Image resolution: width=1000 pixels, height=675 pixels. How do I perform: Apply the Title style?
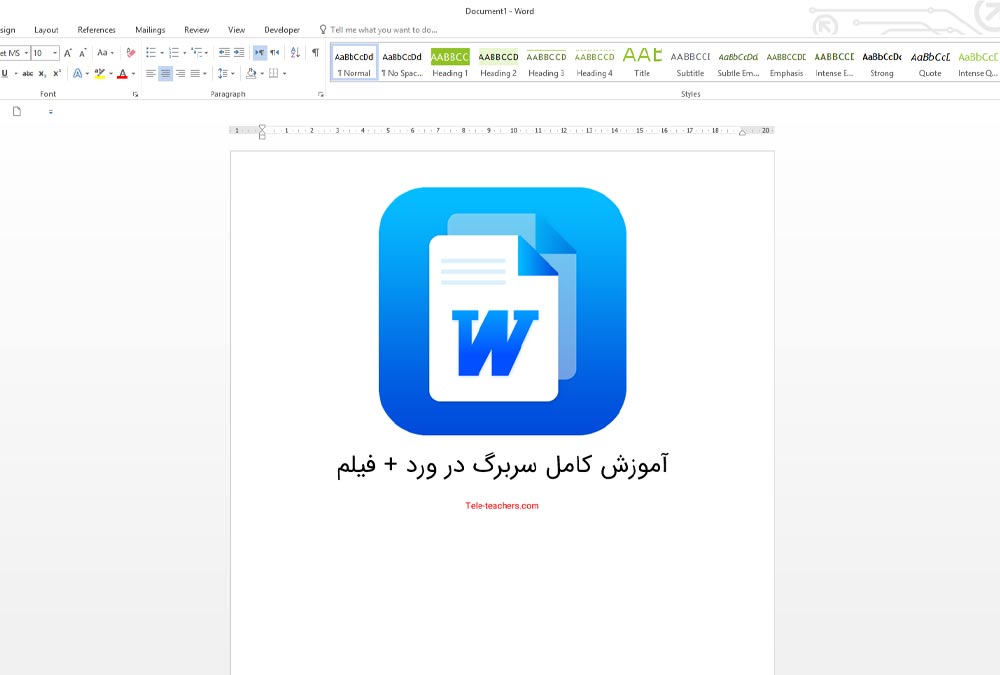click(642, 62)
